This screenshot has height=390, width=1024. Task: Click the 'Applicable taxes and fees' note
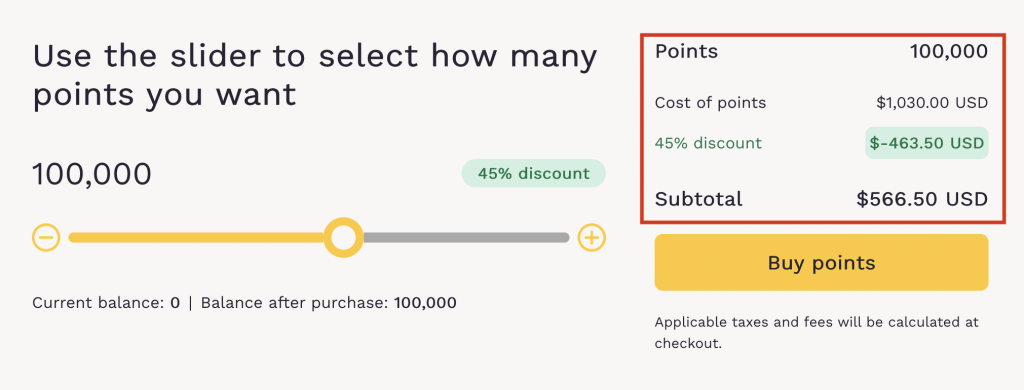pyautogui.click(x=817, y=333)
